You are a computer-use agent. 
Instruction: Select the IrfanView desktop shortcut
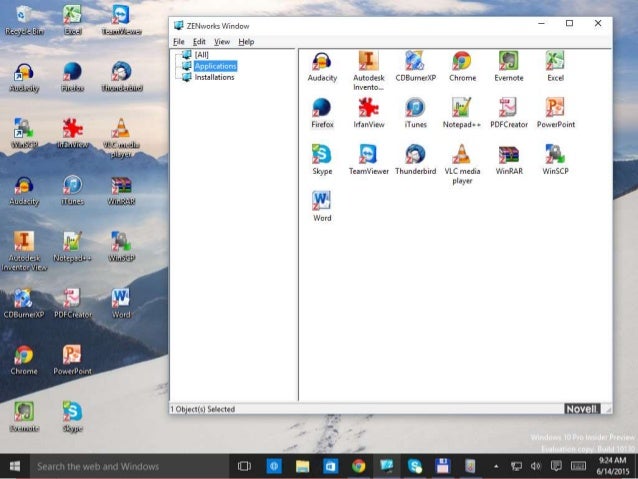[x=72, y=134]
